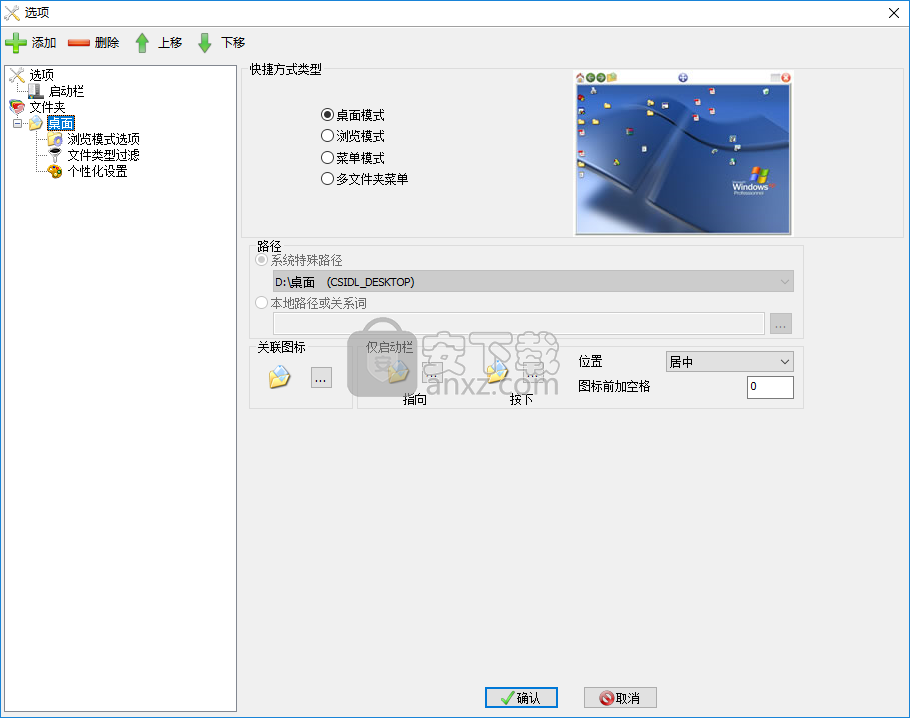
Task: Click the funnel icon for 文件类型过滤
Action: [55, 155]
